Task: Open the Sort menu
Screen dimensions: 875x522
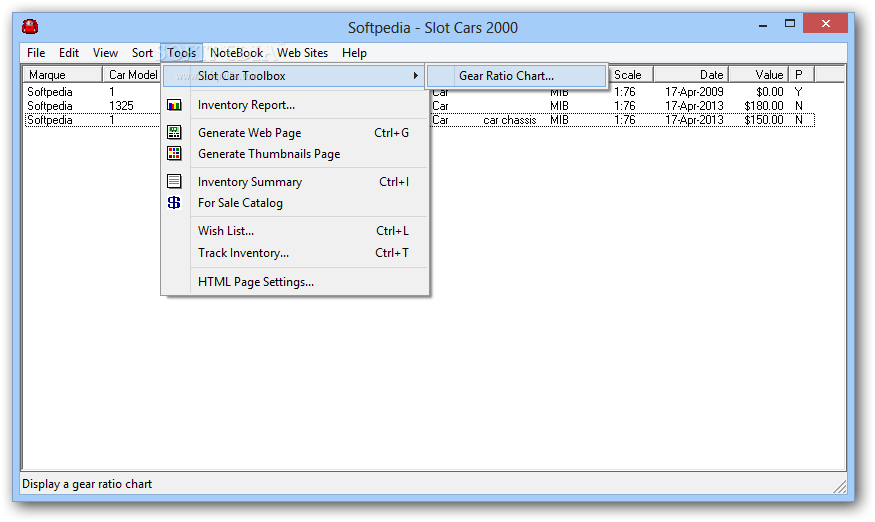Action: tap(142, 53)
